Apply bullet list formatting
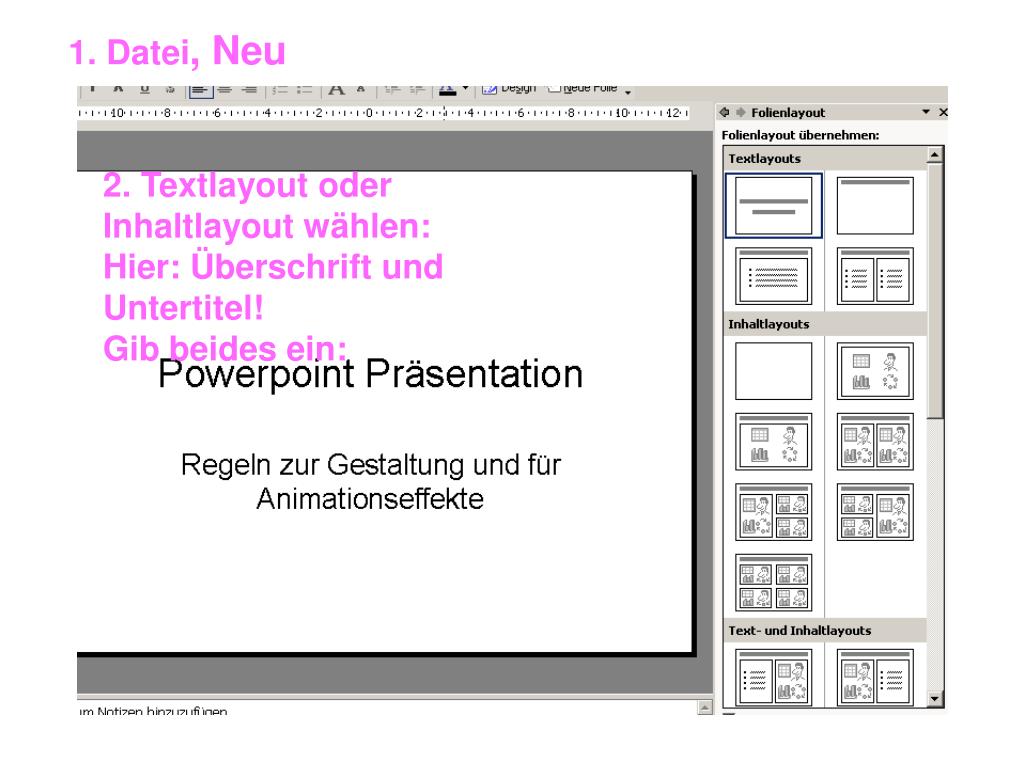The height and width of the screenshot is (768, 1024). [304, 90]
